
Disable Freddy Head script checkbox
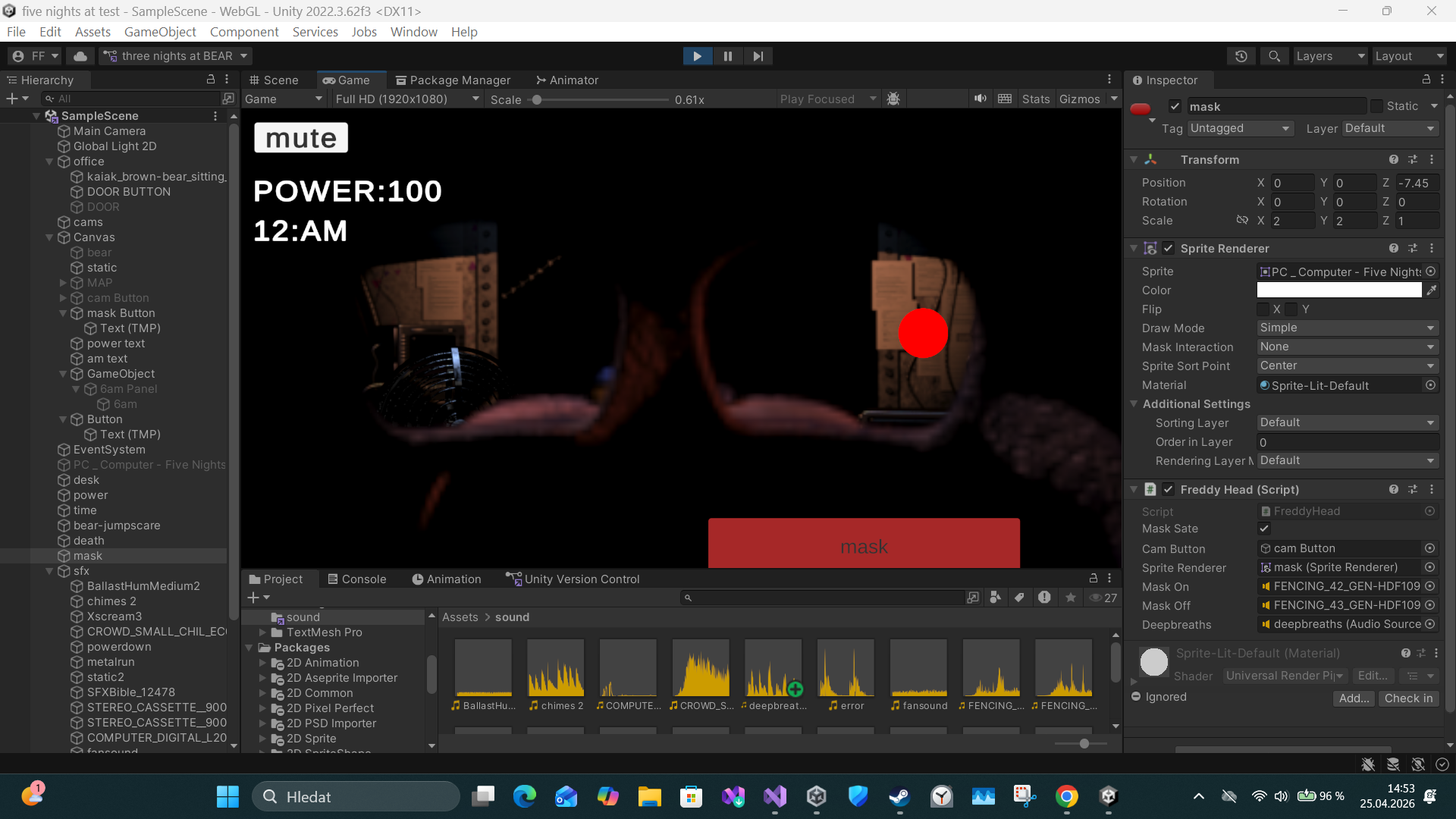[1169, 490]
